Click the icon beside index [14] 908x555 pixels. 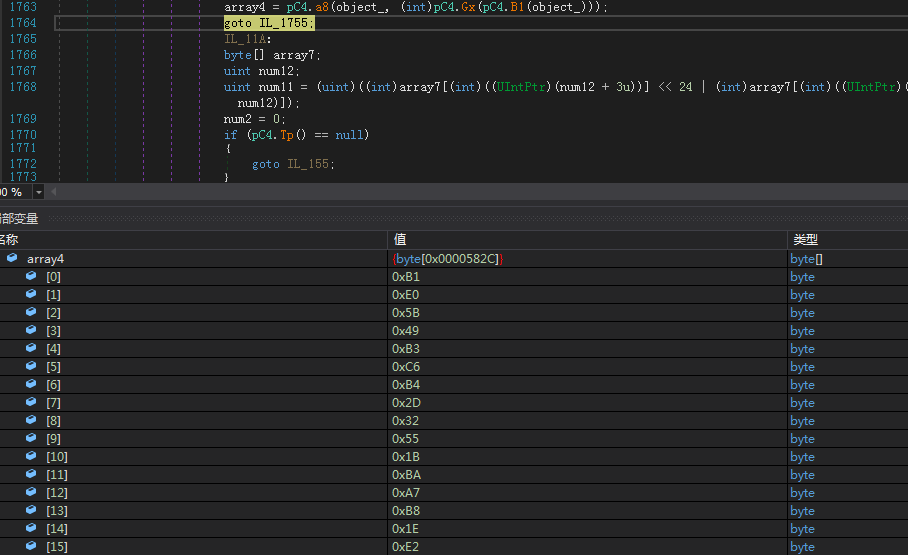click(x=31, y=528)
